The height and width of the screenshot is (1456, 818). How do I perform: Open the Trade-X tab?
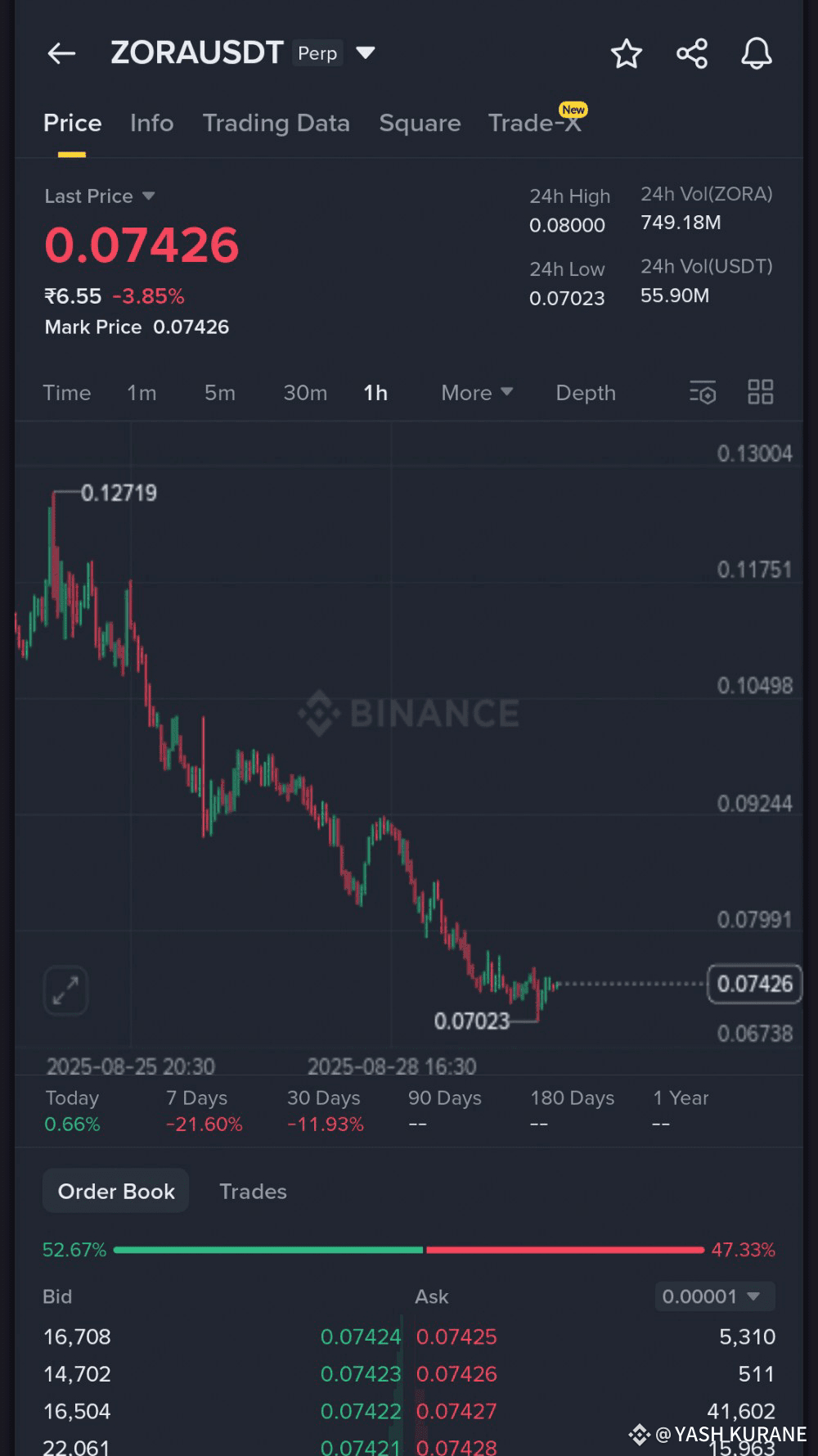tap(535, 123)
